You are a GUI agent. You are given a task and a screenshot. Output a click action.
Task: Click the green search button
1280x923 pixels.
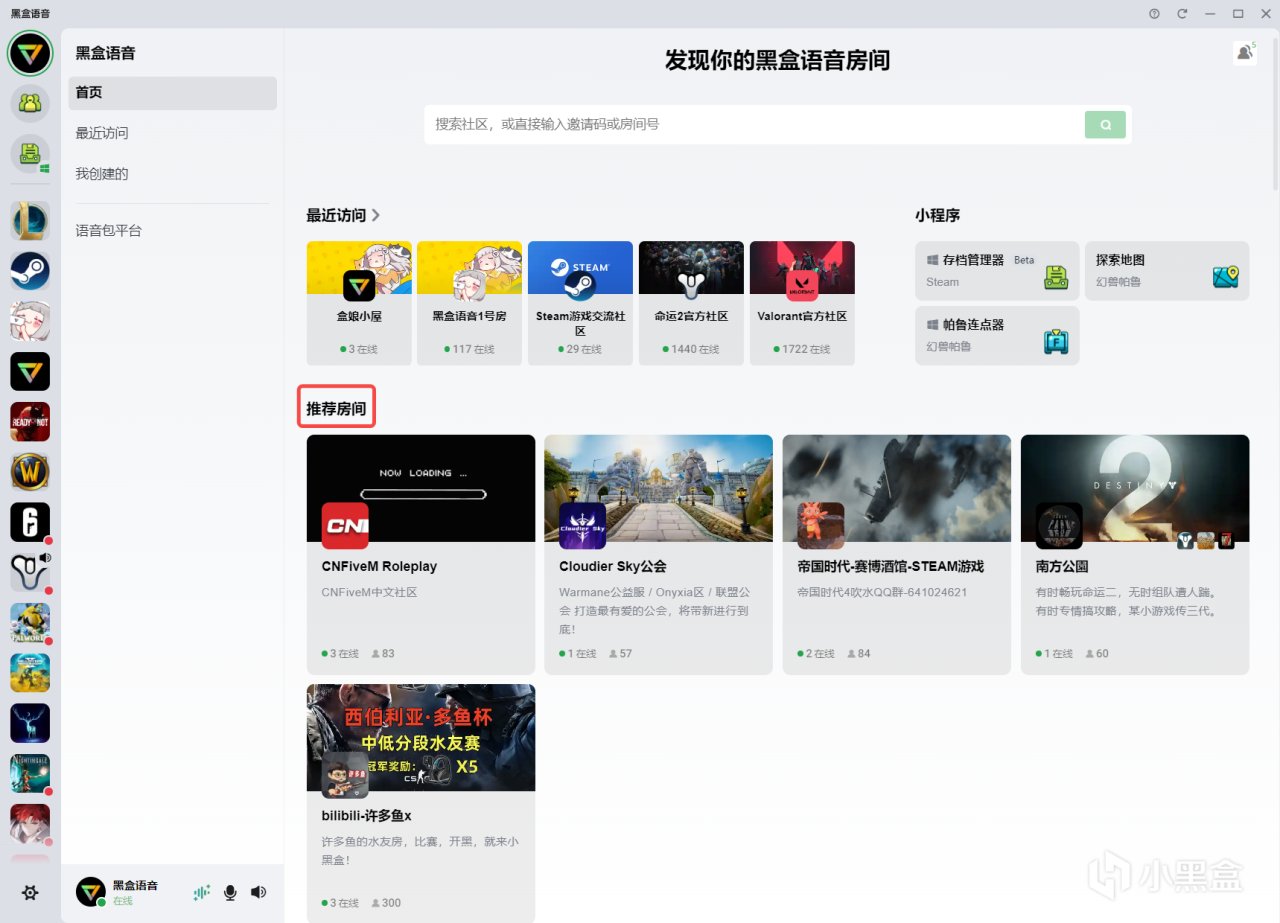click(1105, 125)
